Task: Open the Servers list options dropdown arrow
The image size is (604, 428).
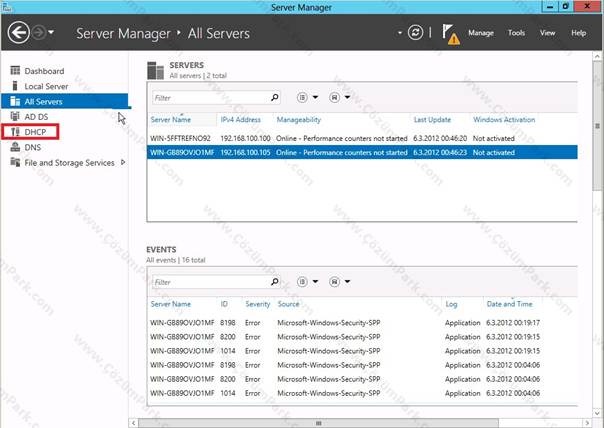Action: pos(315,97)
